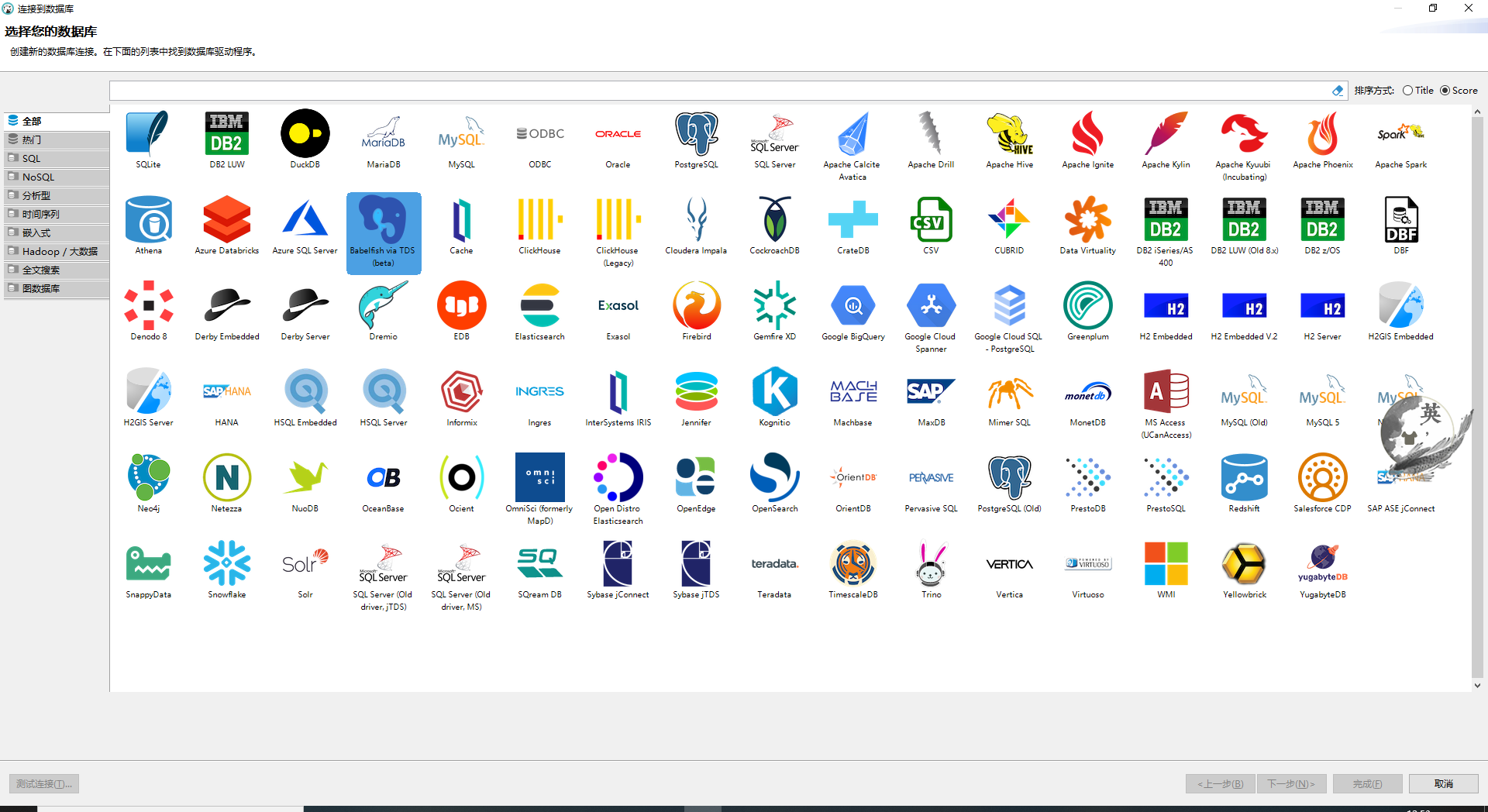Select the PostgreSQL driver icon
The image size is (1488, 812).
pyautogui.click(x=696, y=139)
